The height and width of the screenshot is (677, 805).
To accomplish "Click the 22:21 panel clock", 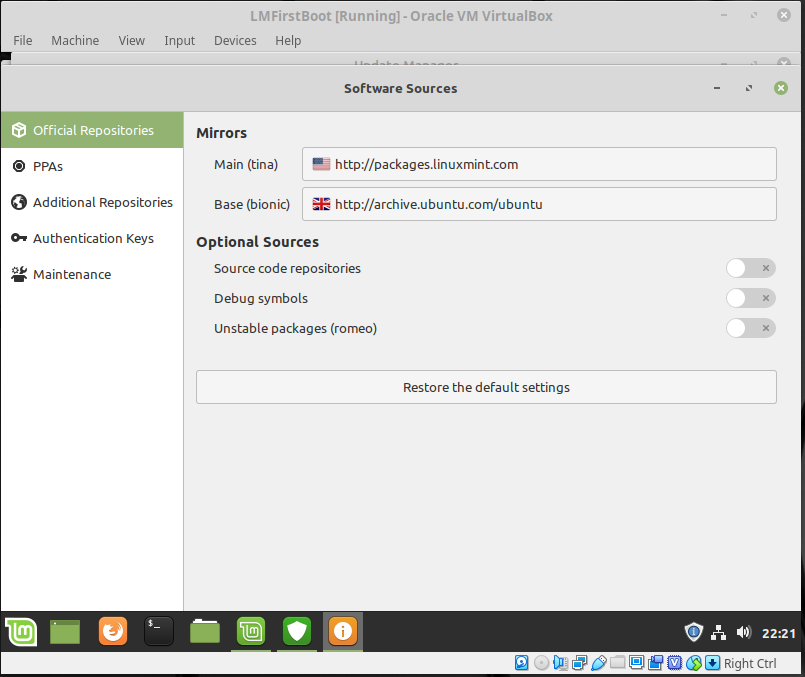I will pos(778,633).
